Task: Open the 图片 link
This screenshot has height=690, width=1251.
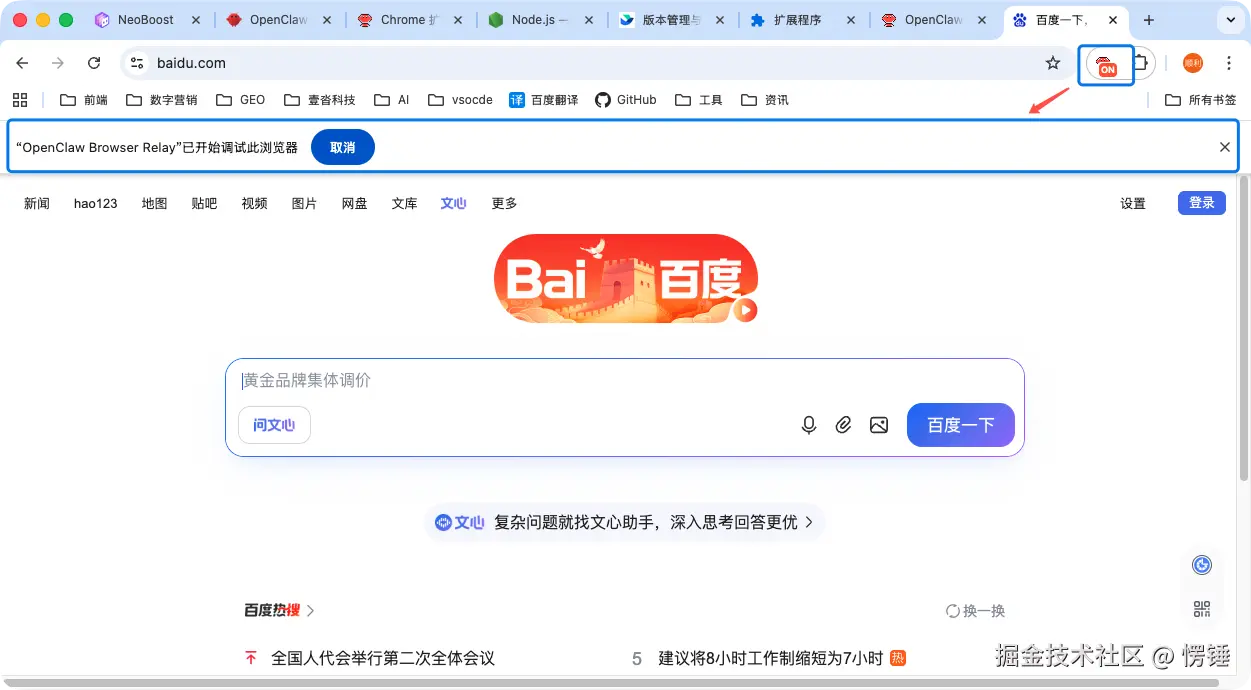Action: click(x=305, y=203)
